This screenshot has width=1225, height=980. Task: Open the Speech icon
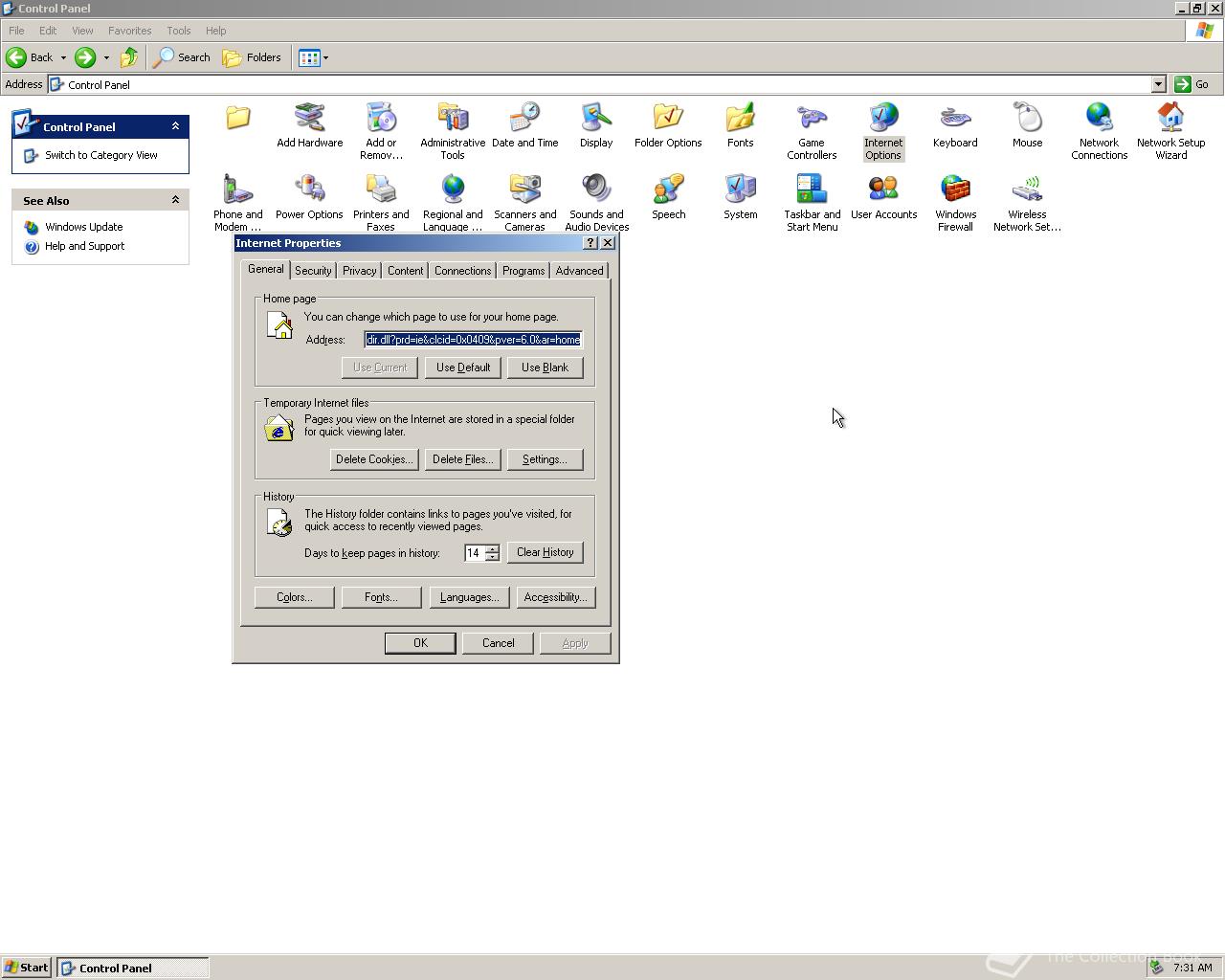click(668, 197)
